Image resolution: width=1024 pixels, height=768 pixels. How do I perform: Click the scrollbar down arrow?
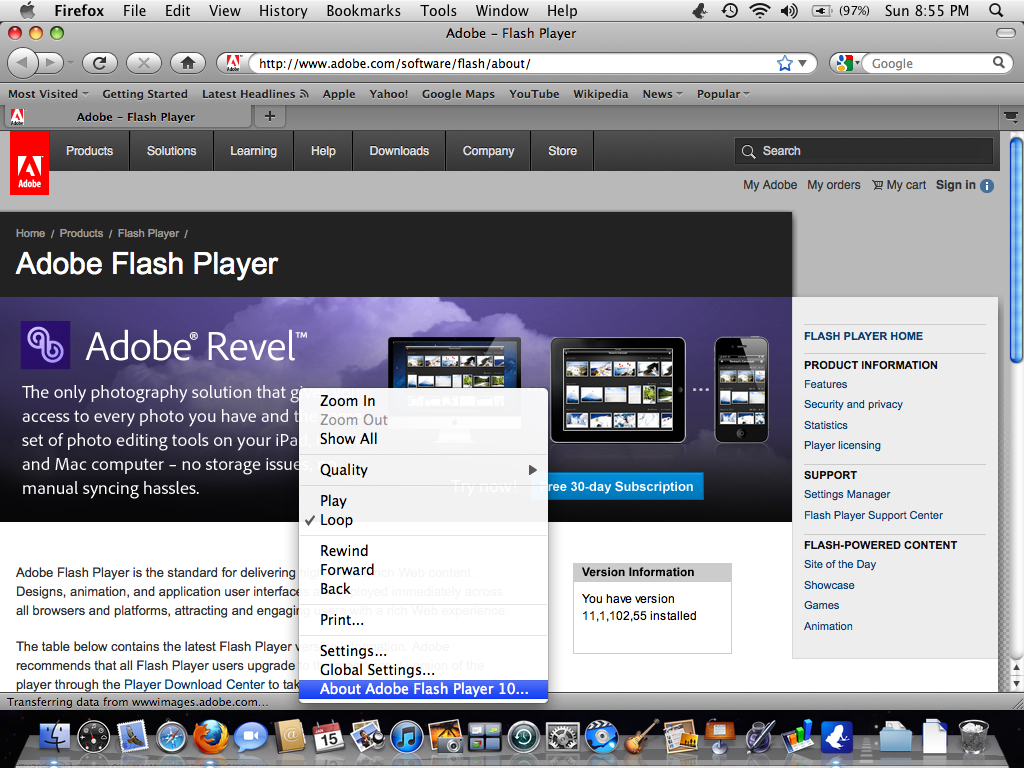[1016, 683]
